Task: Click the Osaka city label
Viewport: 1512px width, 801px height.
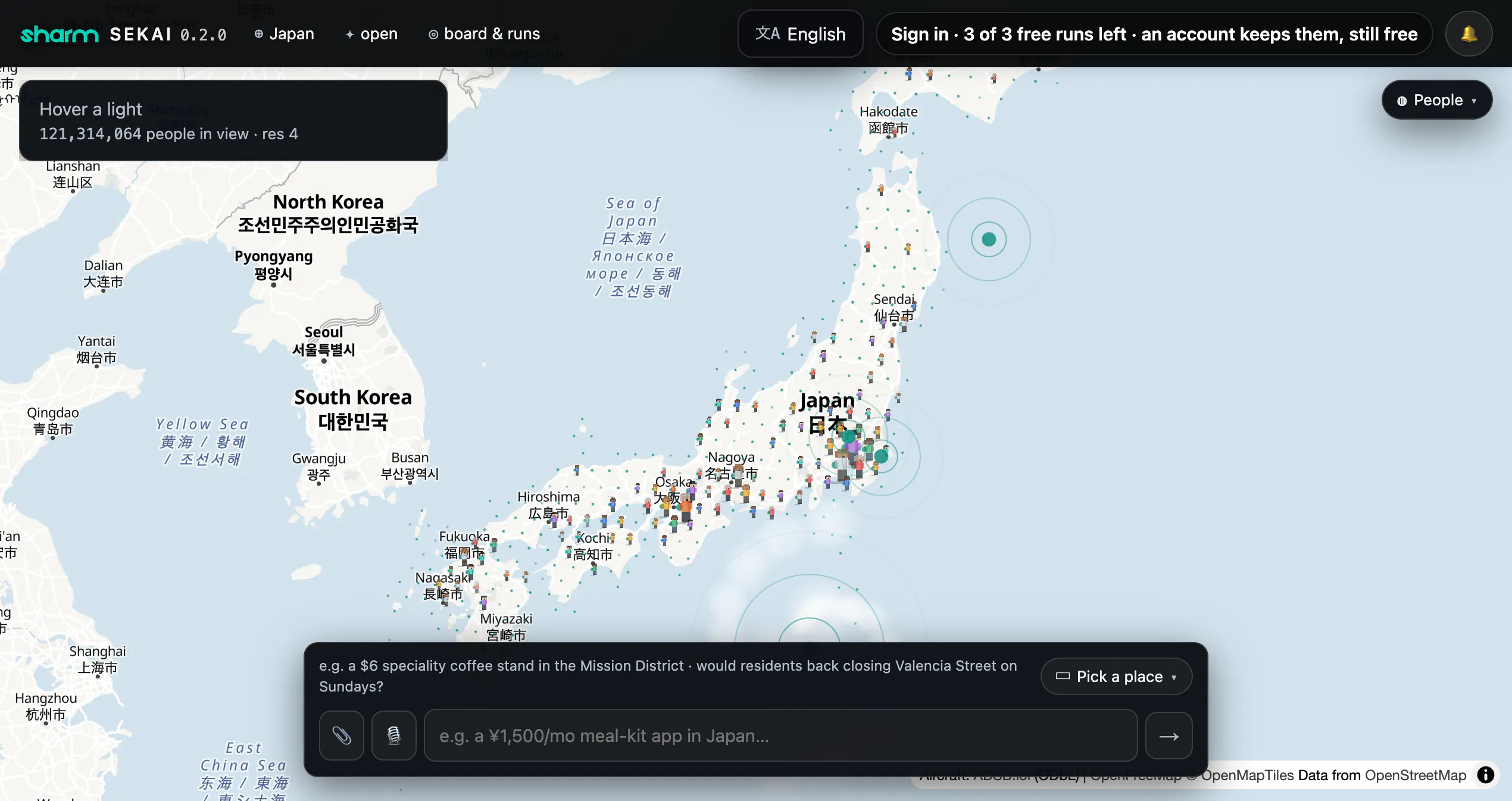Action: click(x=674, y=489)
